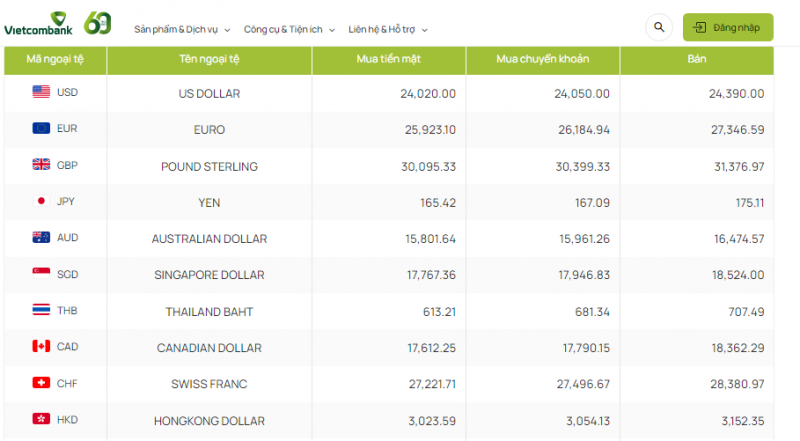Select the British flag icon
800x441 pixels.
pyautogui.click(x=41, y=165)
